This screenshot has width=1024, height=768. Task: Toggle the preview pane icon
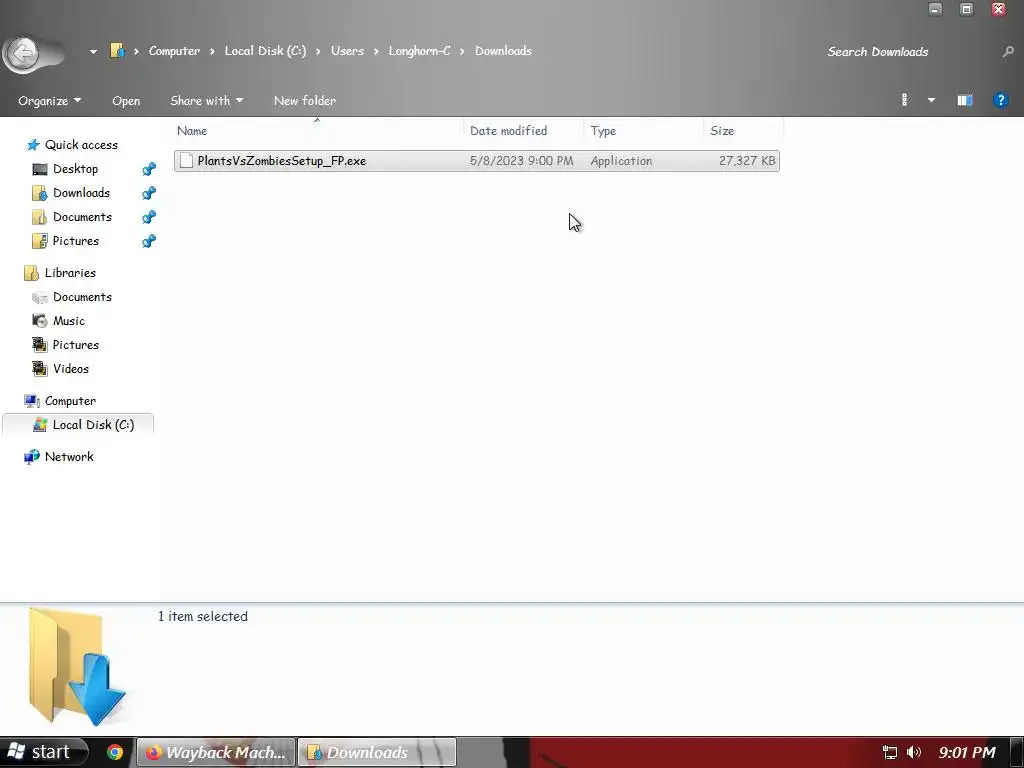point(965,100)
